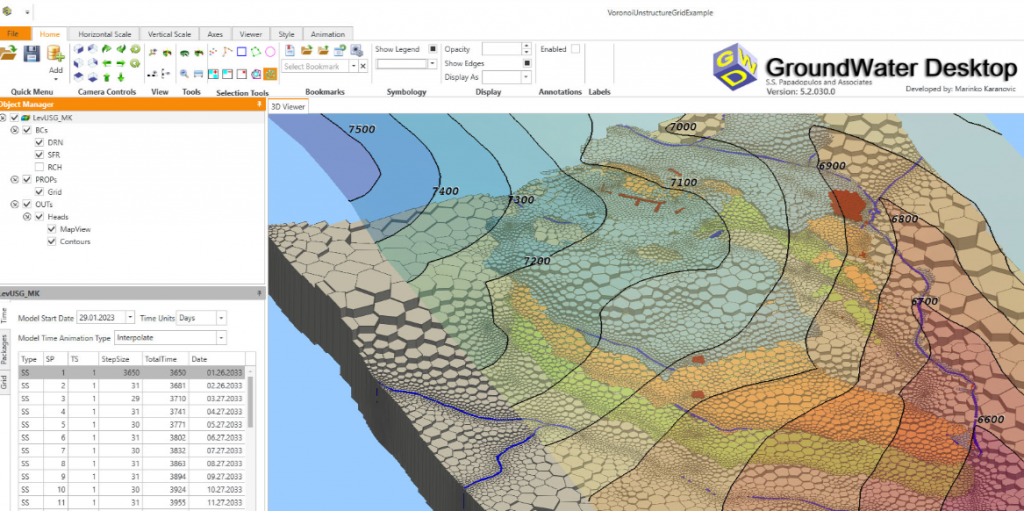Click the Opacity value field
This screenshot has height=511, width=1024.
[x=501, y=49]
